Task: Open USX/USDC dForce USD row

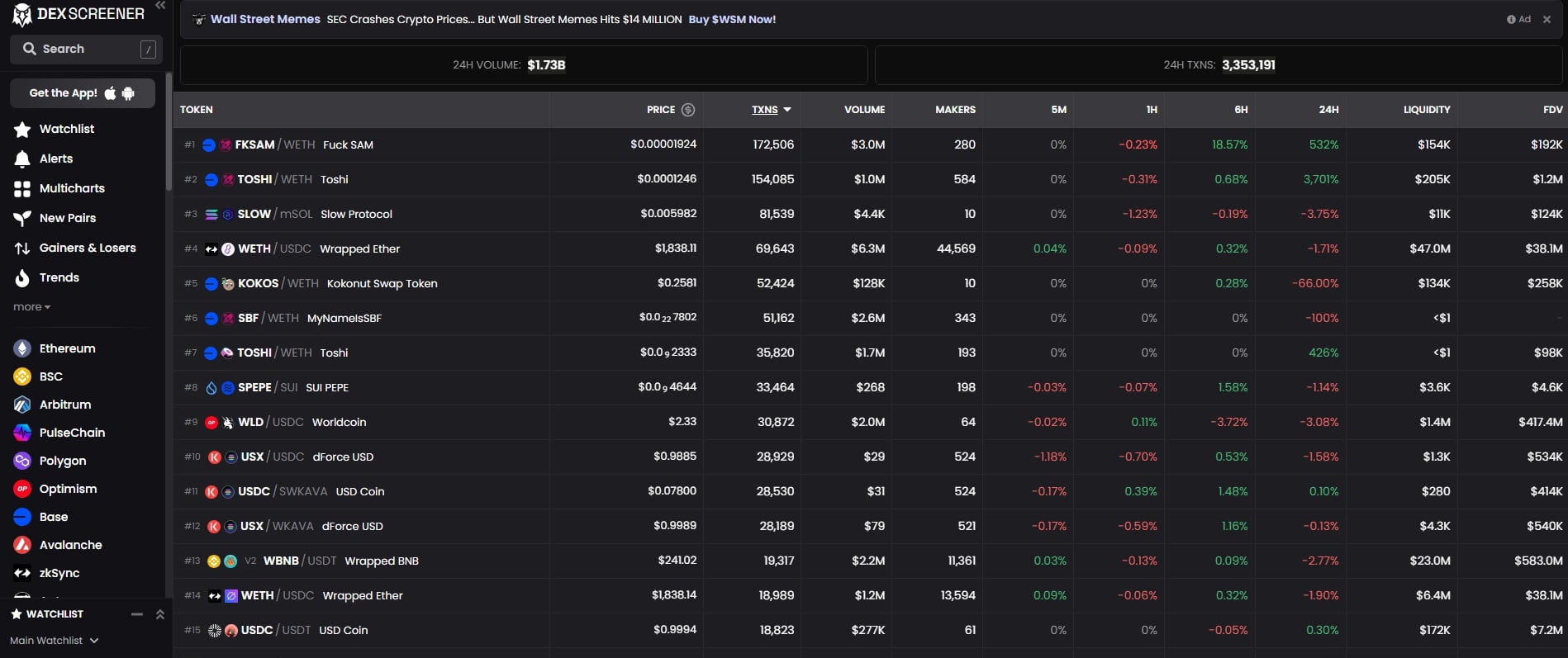Action: pyautogui.click(x=871, y=457)
